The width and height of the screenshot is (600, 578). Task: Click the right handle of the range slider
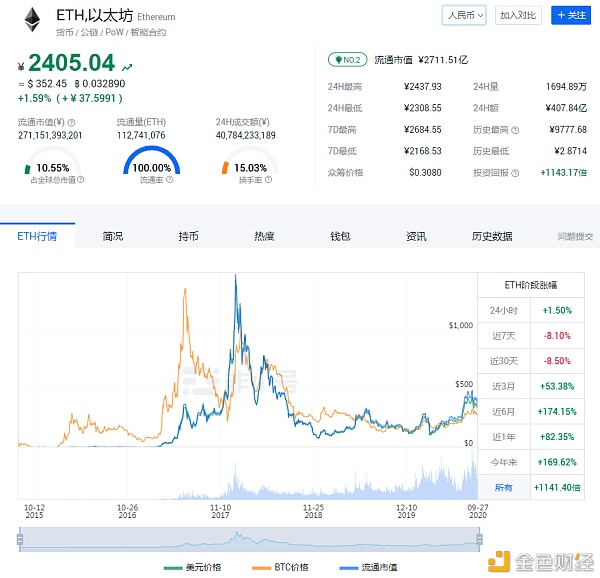tap(479, 539)
